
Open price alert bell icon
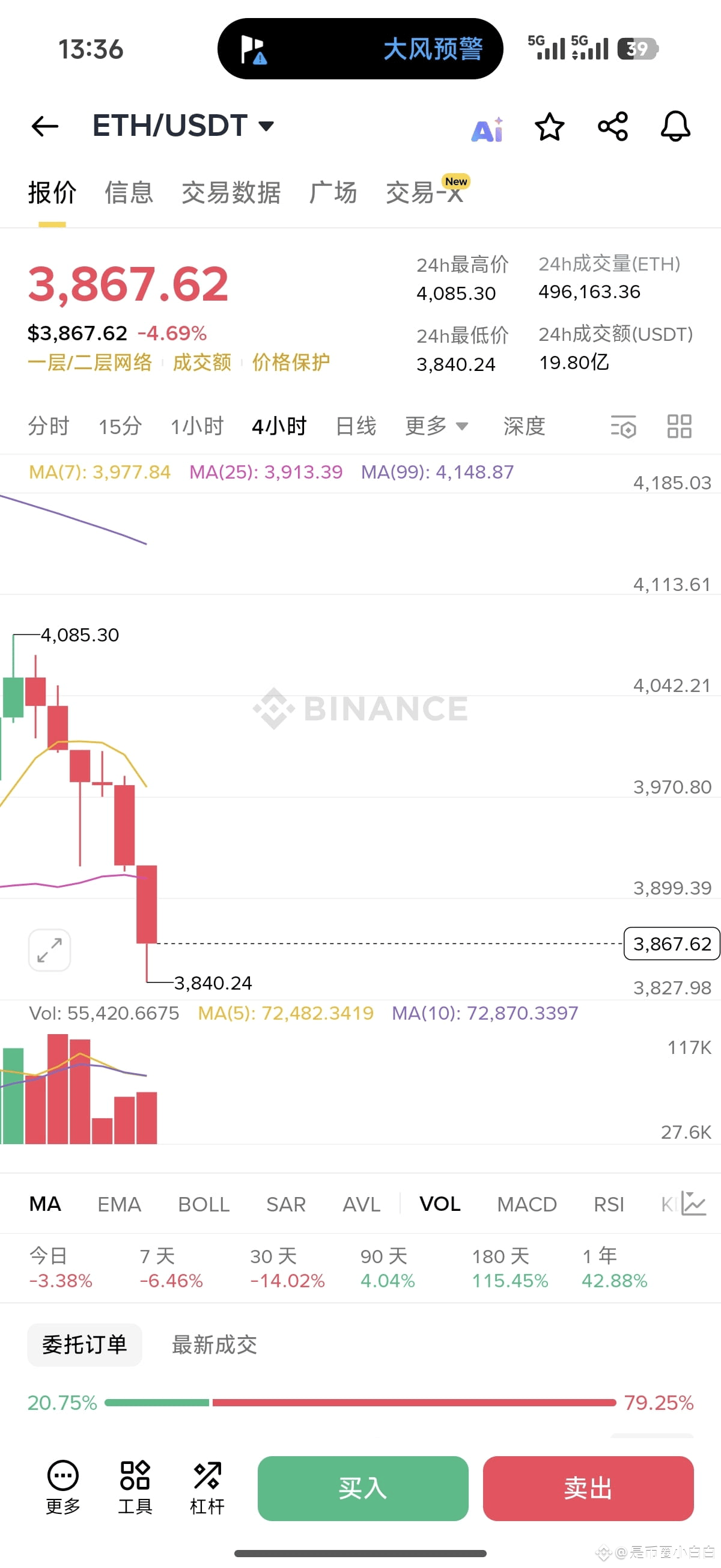(675, 127)
